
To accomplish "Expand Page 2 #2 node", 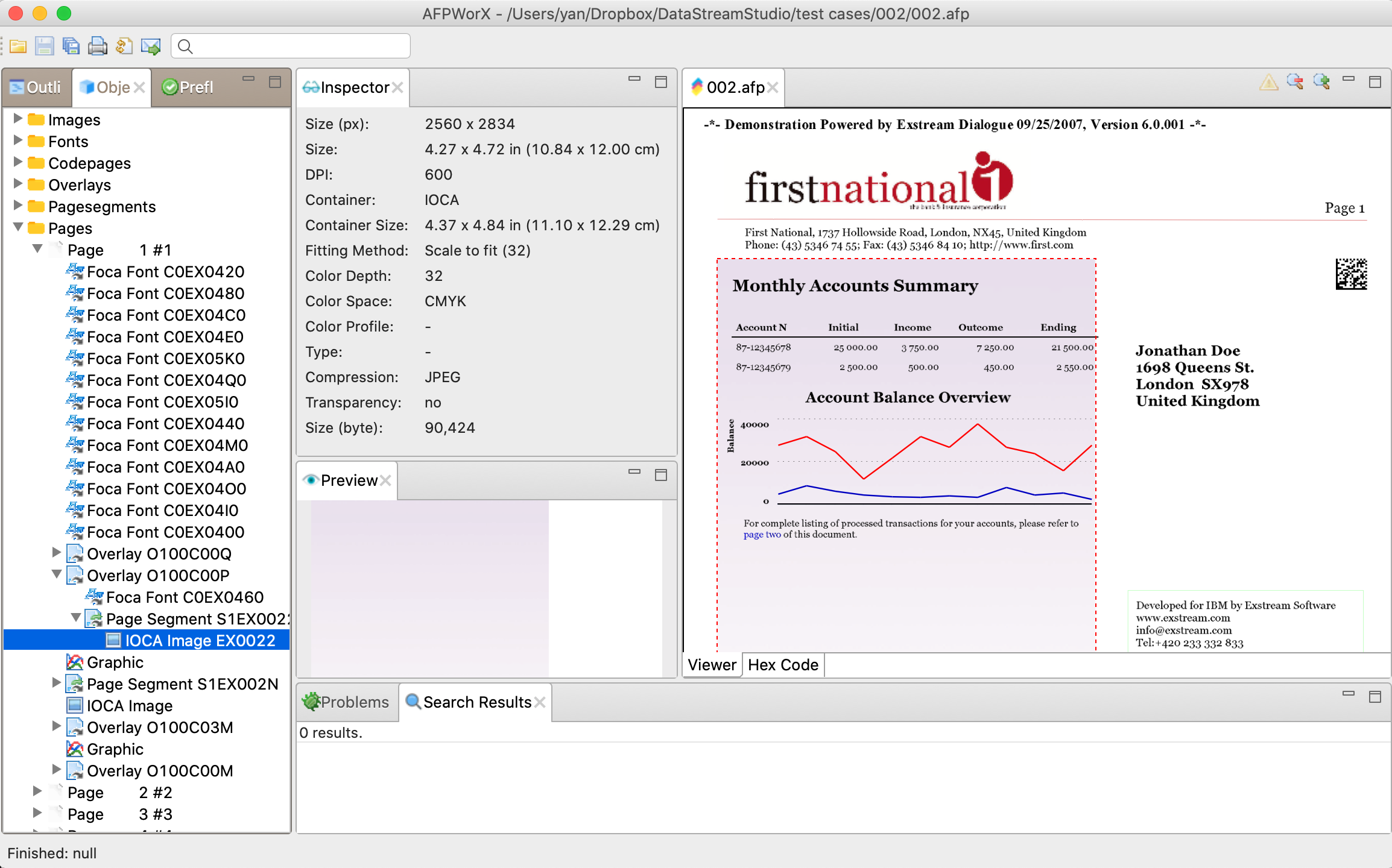I will (x=37, y=791).
